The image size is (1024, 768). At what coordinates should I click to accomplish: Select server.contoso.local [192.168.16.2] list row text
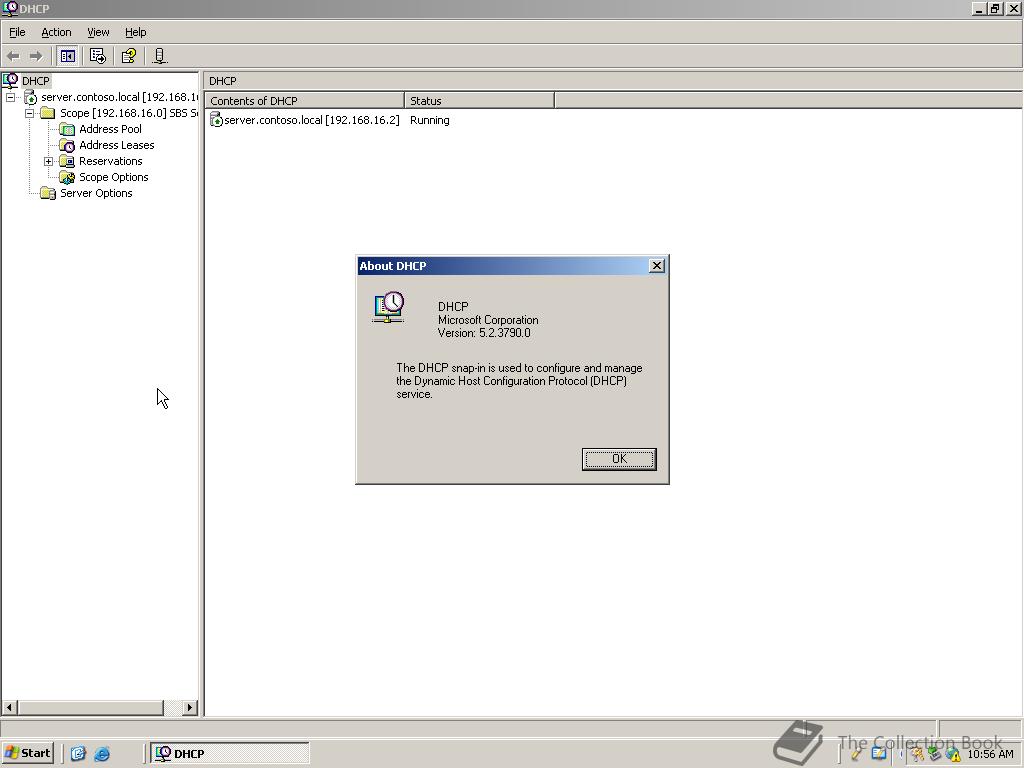tap(312, 120)
